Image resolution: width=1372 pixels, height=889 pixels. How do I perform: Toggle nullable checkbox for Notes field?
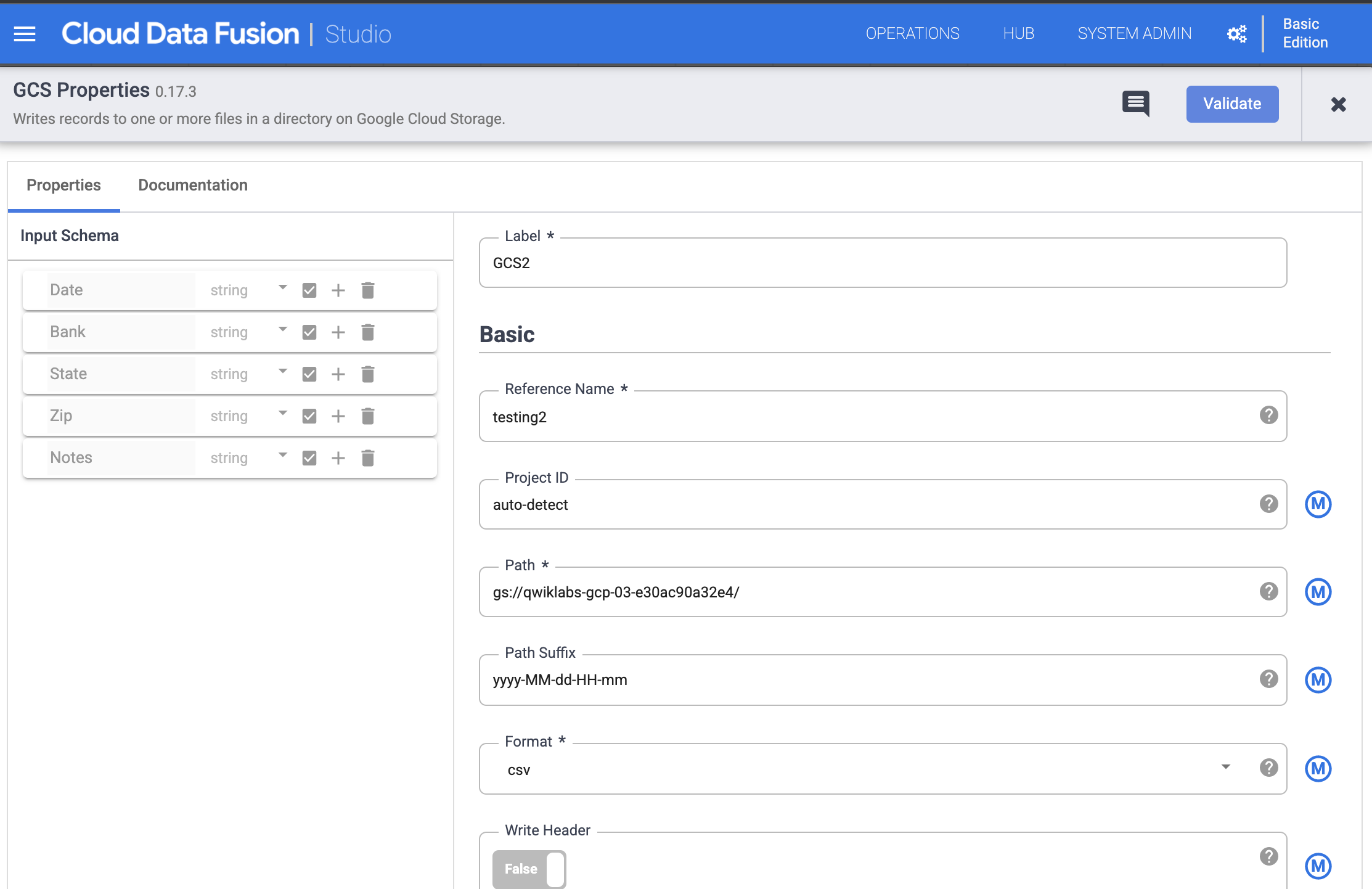309,458
